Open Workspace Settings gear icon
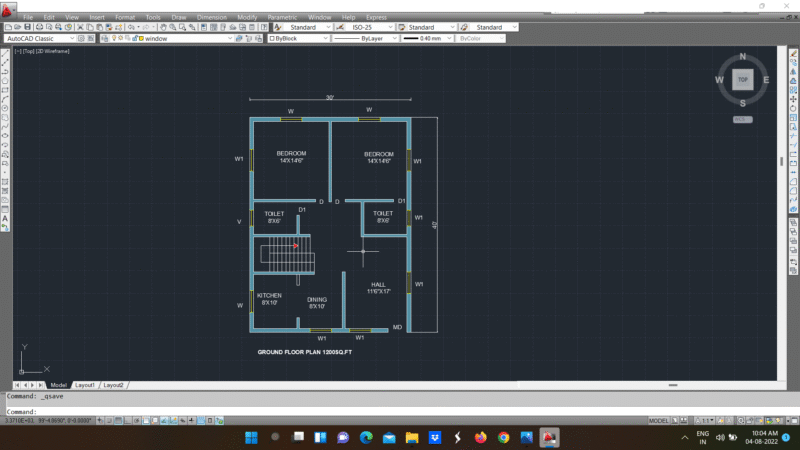 point(81,38)
